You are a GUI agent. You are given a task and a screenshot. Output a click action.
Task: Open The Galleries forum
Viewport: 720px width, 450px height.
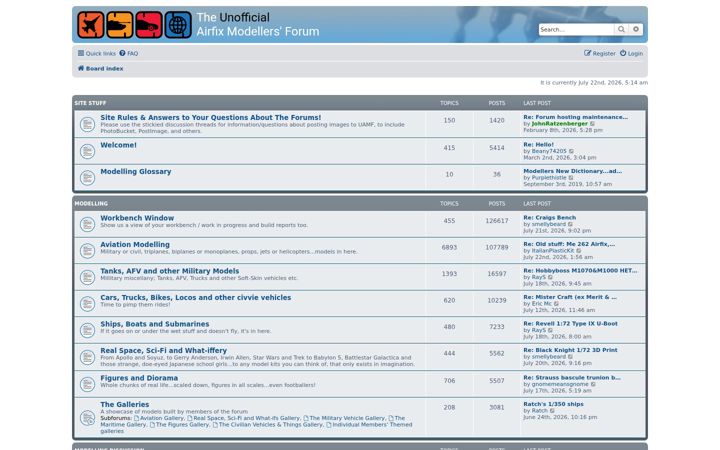pos(125,405)
